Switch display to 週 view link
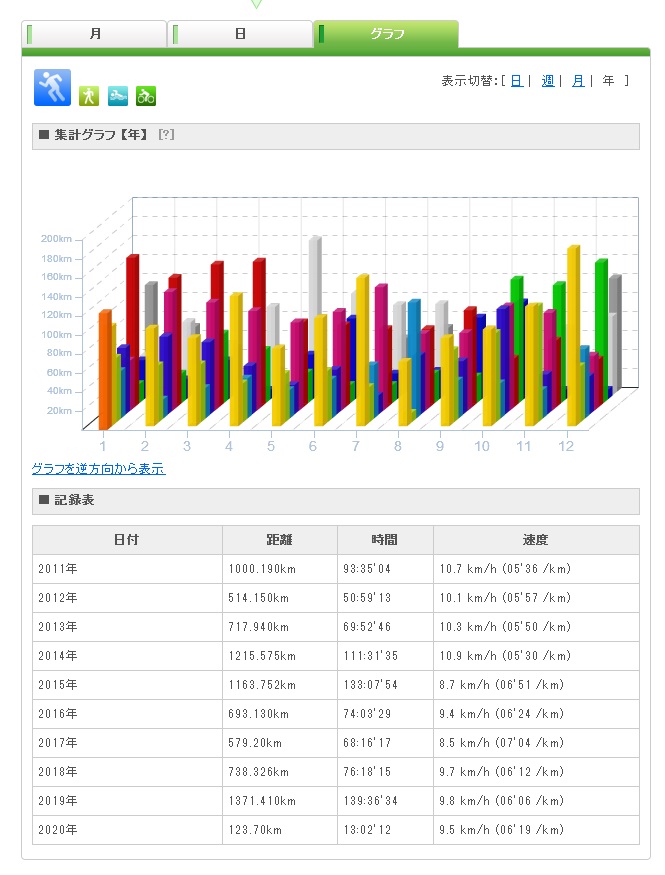This screenshot has width=665, height=875. pos(548,81)
